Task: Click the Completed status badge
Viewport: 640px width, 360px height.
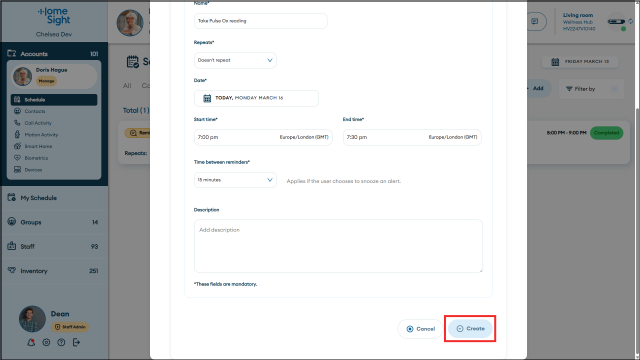Action: tap(606, 133)
